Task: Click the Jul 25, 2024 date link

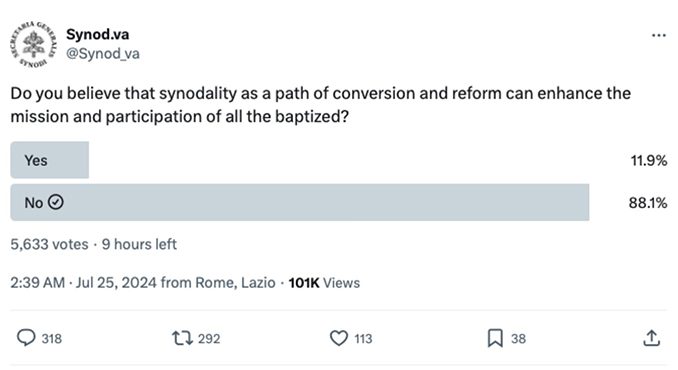Action: 116,283
